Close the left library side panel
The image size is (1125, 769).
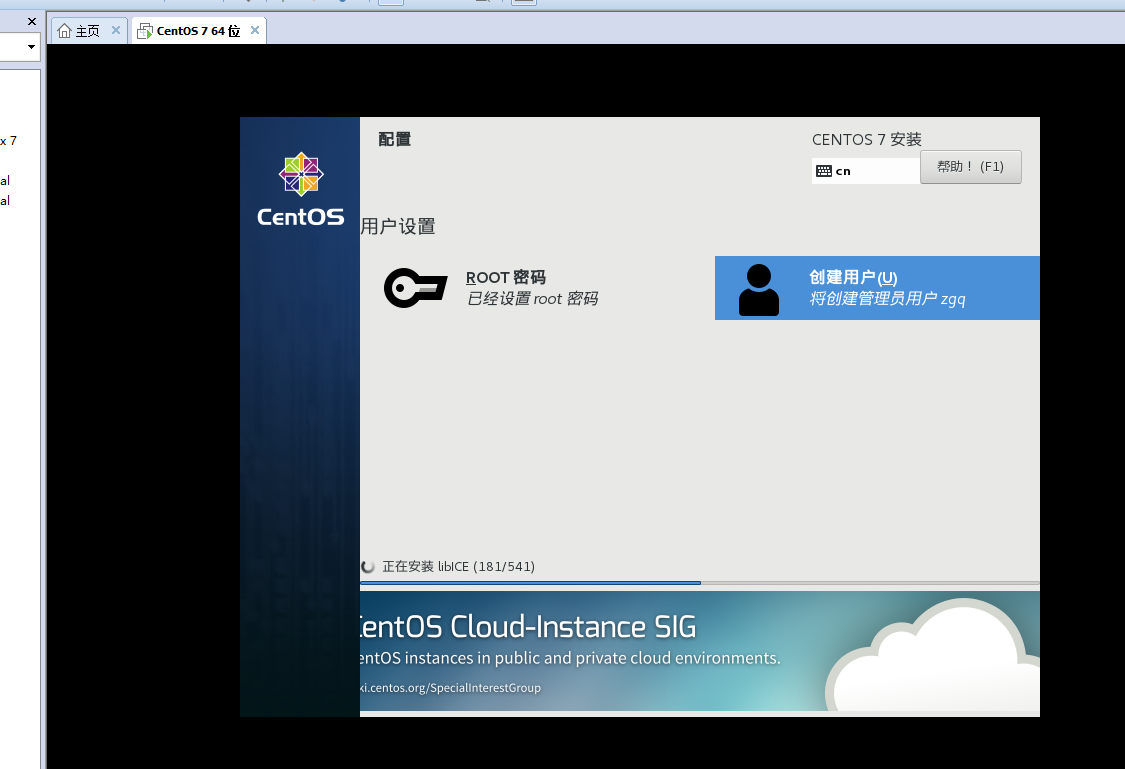tap(32, 22)
